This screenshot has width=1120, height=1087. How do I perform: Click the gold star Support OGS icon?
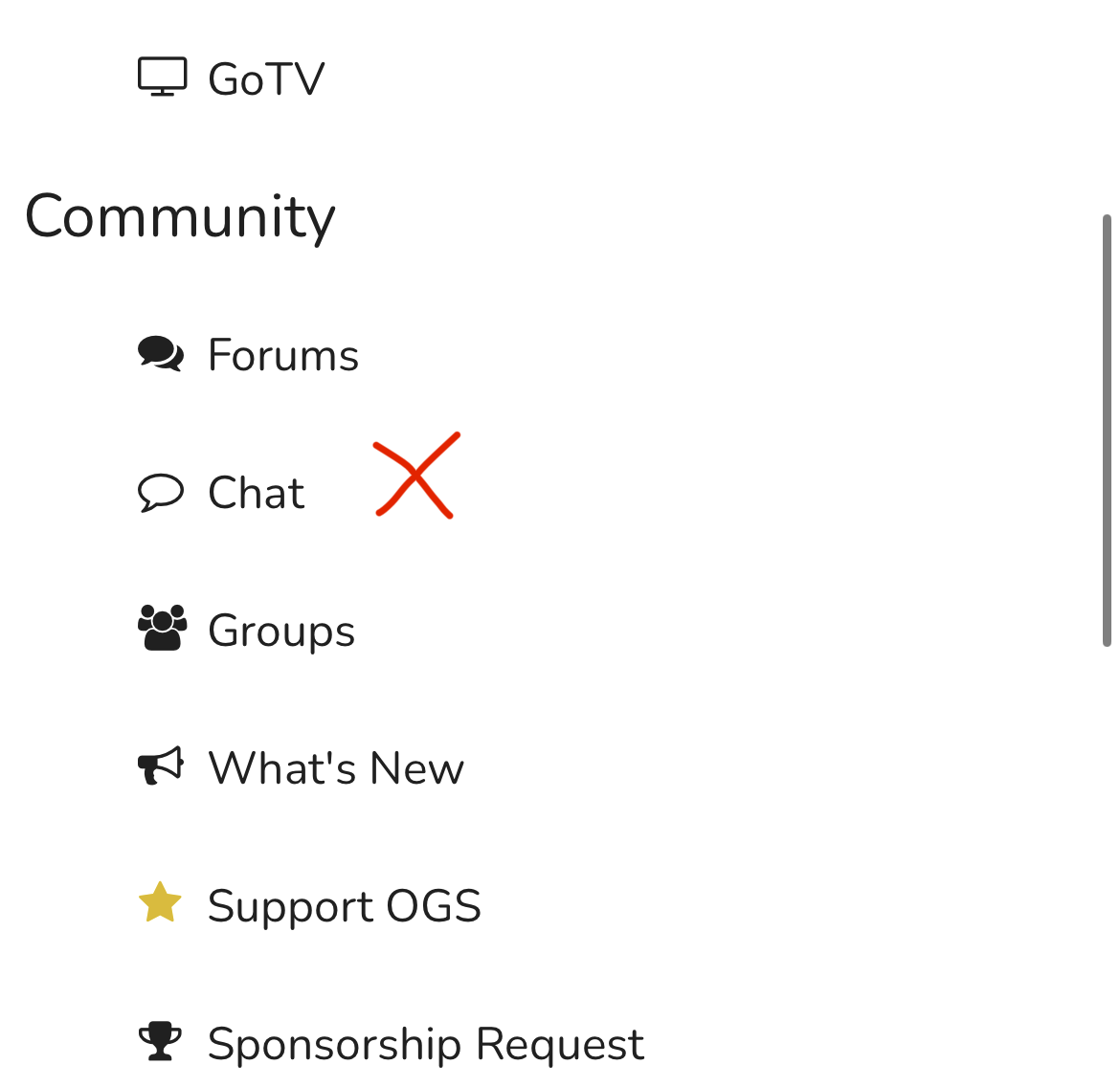(x=160, y=903)
